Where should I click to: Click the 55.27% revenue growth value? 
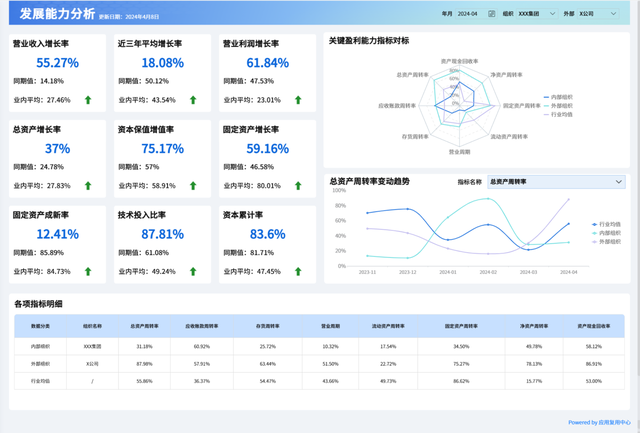(x=58, y=63)
